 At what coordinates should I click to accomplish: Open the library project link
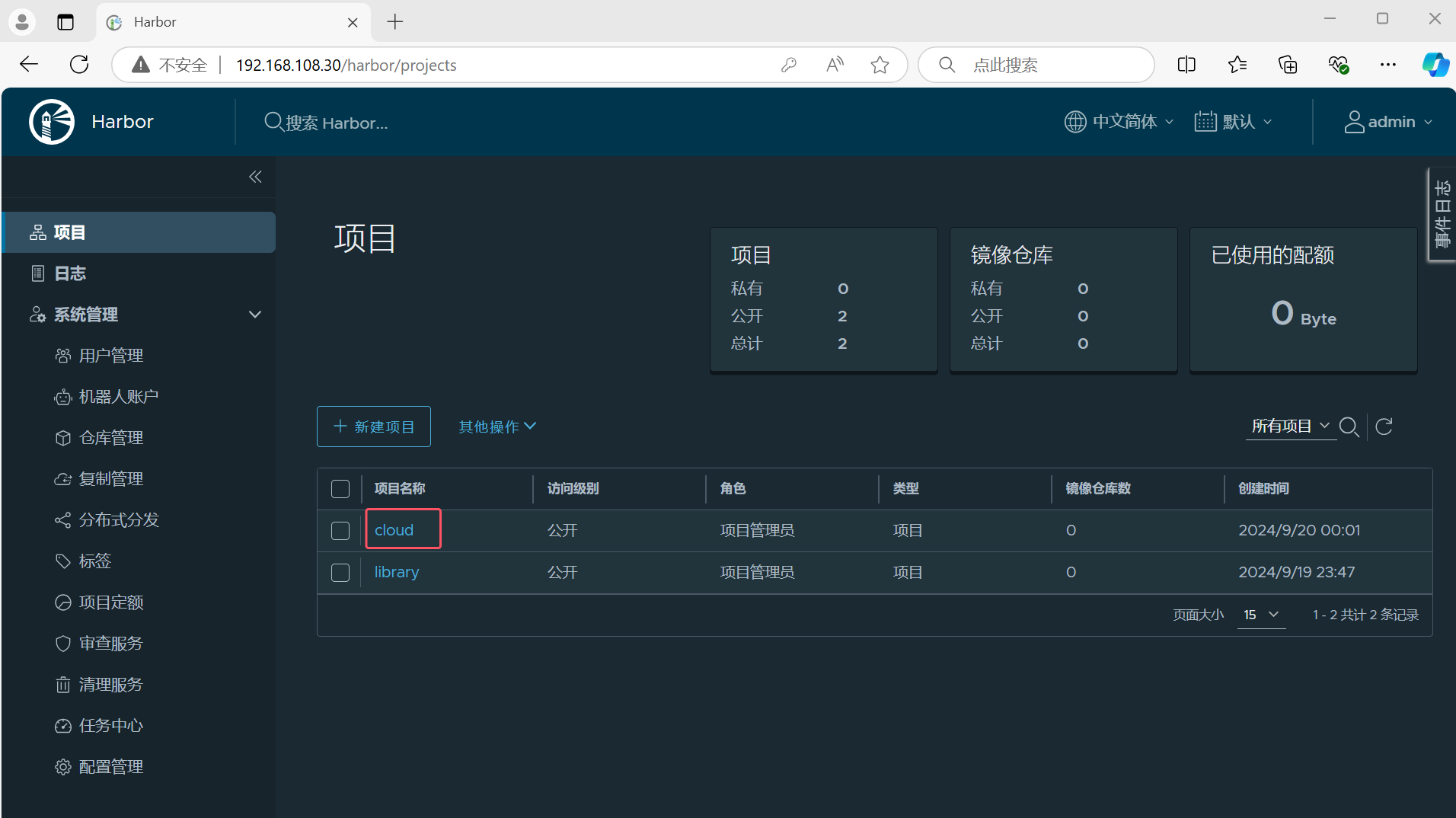[x=397, y=572]
